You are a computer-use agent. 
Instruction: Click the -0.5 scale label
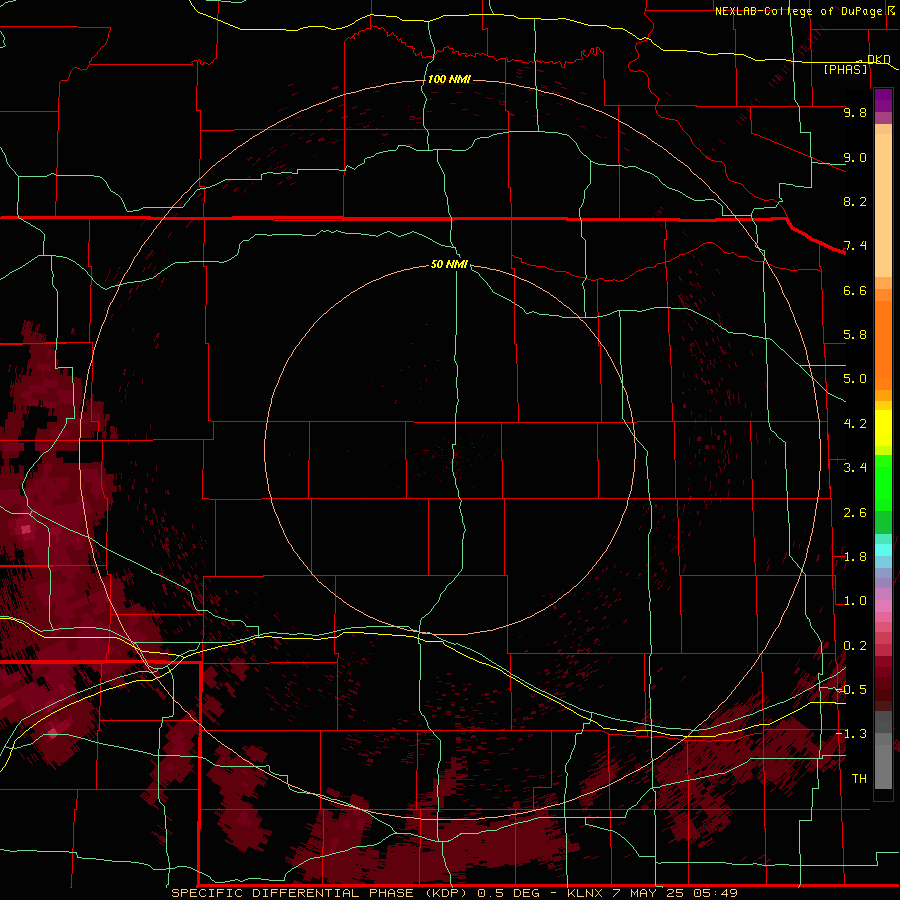coord(852,690)
